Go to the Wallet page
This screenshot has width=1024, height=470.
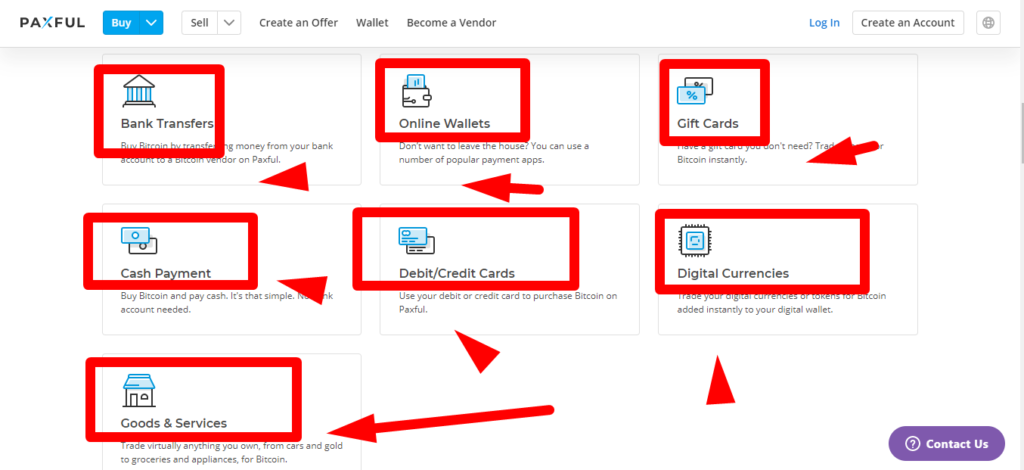372,23
